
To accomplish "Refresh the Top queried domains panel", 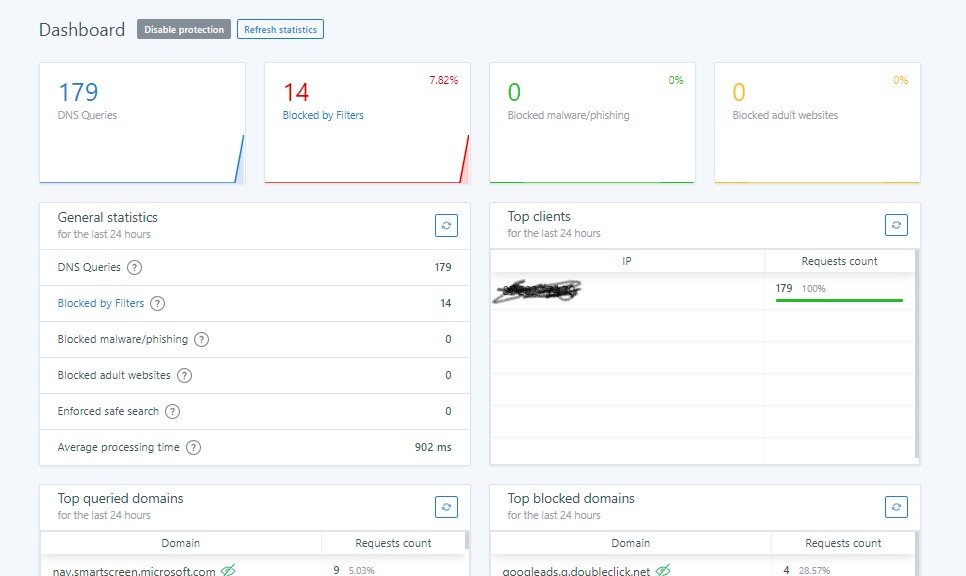I will pos(446,507).
